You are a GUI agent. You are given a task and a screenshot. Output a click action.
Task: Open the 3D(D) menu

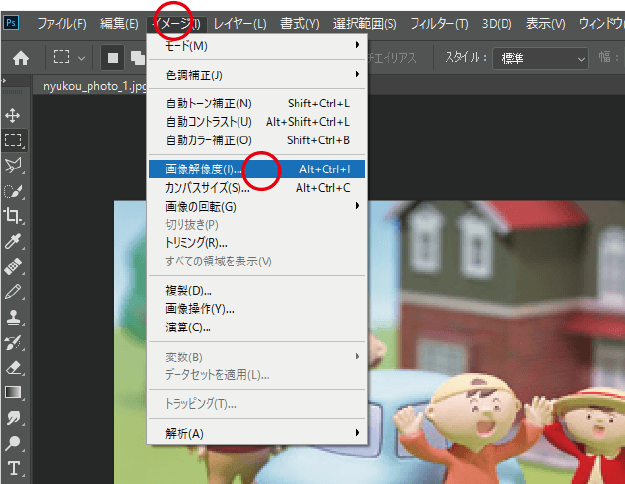497,24
